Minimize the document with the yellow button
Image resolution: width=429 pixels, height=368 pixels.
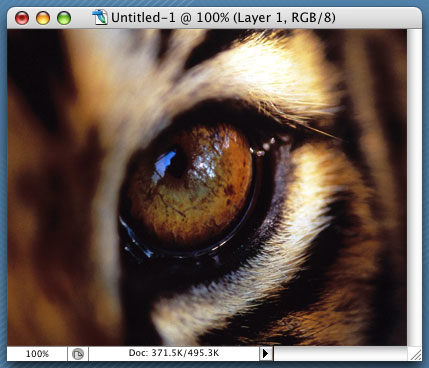43,18
